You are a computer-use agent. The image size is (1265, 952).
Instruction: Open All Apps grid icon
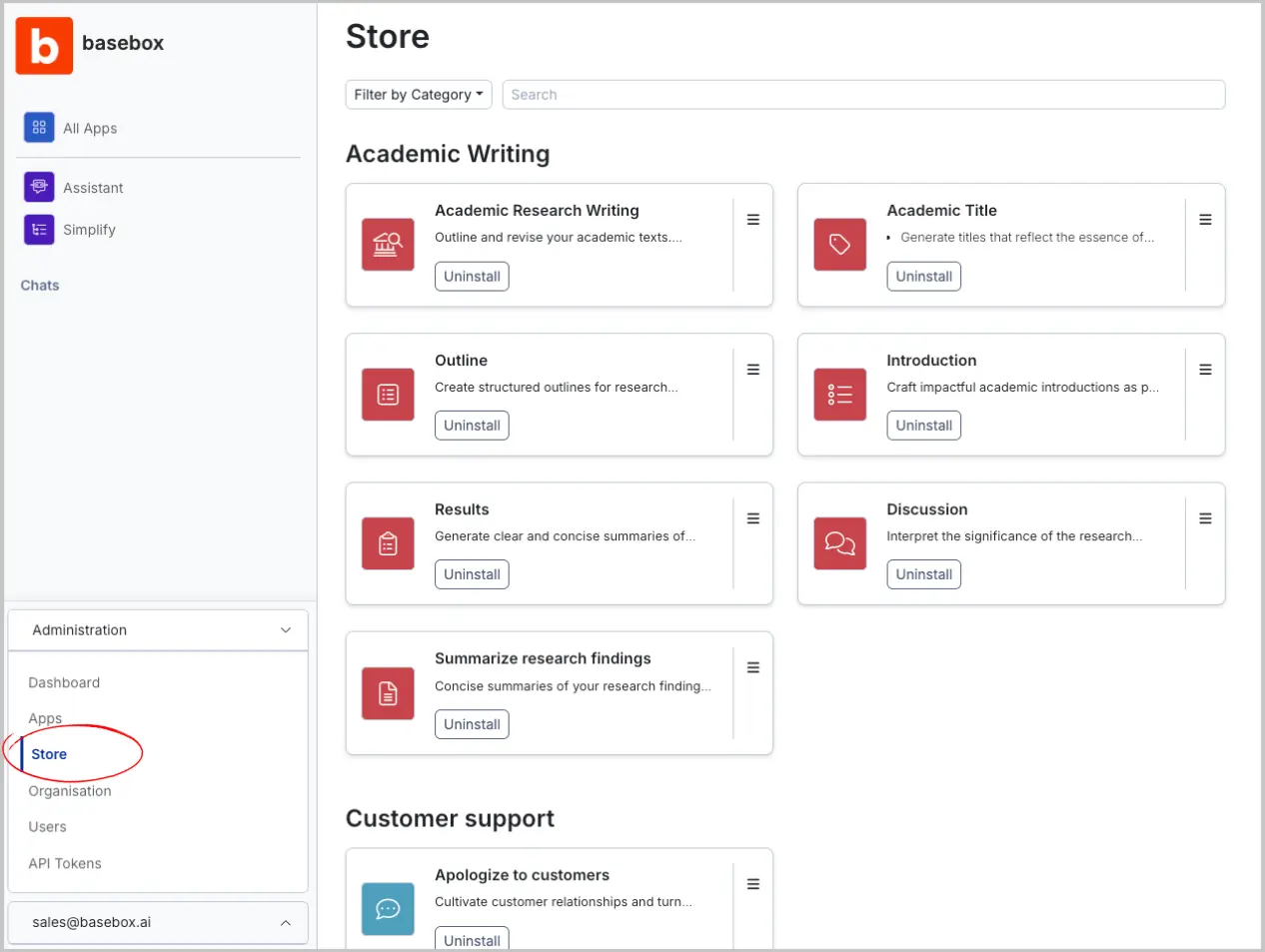coord(39,128)
